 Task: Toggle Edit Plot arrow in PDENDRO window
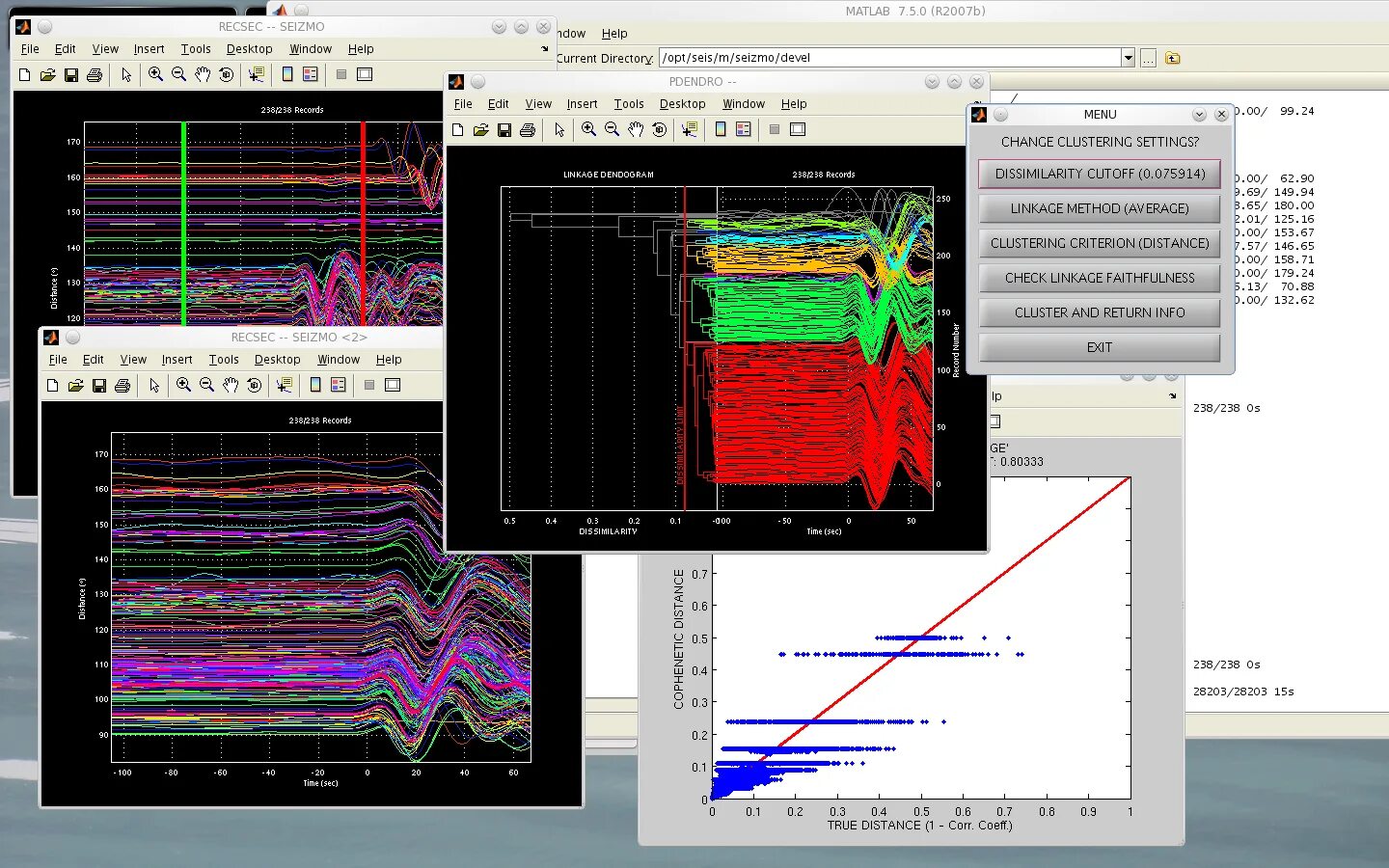tap(559, 129)
